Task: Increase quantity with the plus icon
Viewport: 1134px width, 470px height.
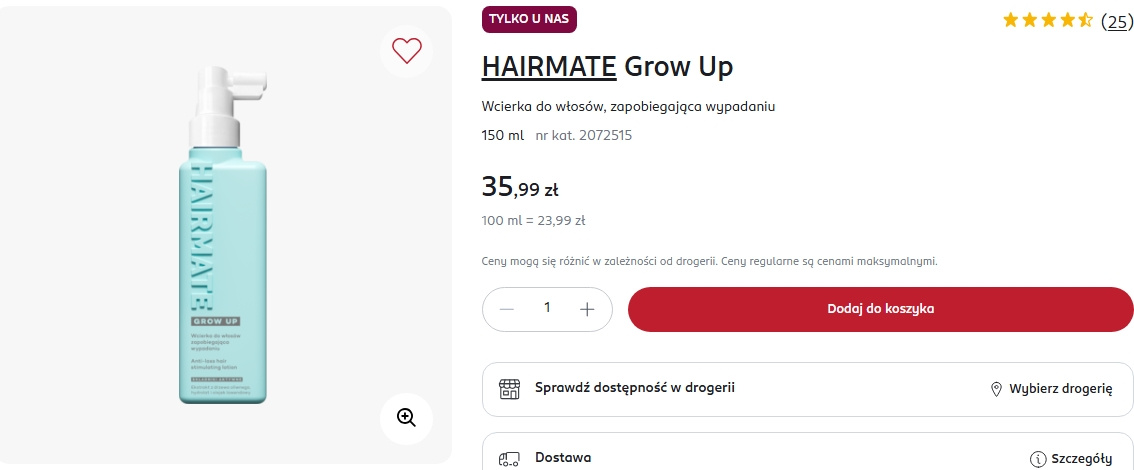Action: tap(587, 309)
